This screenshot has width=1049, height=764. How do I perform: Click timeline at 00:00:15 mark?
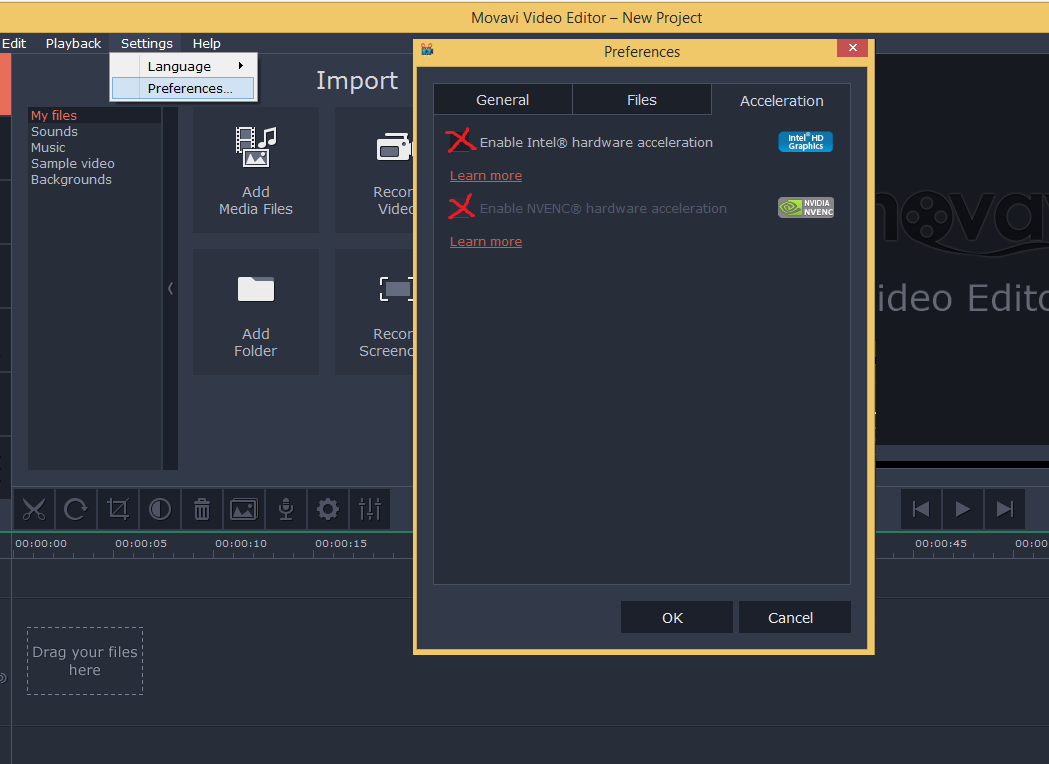pos(341,543)
